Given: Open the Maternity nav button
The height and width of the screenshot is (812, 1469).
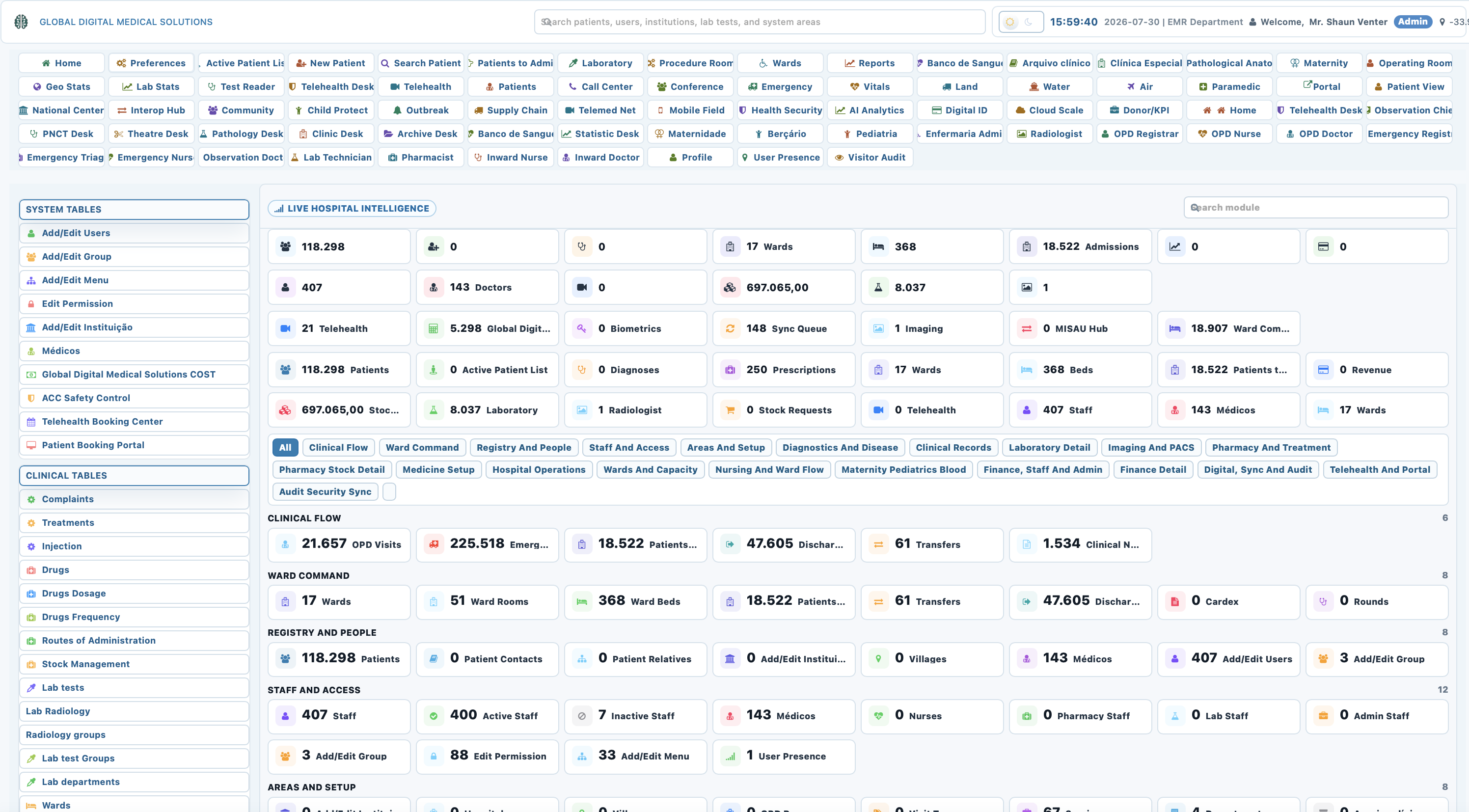Looking at the screenshot, I should click(1319, 63).
